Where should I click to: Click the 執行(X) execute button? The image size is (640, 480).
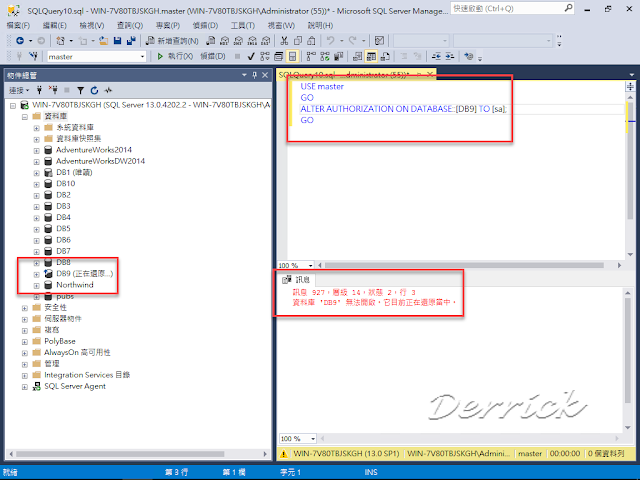(x=175, y=56)
